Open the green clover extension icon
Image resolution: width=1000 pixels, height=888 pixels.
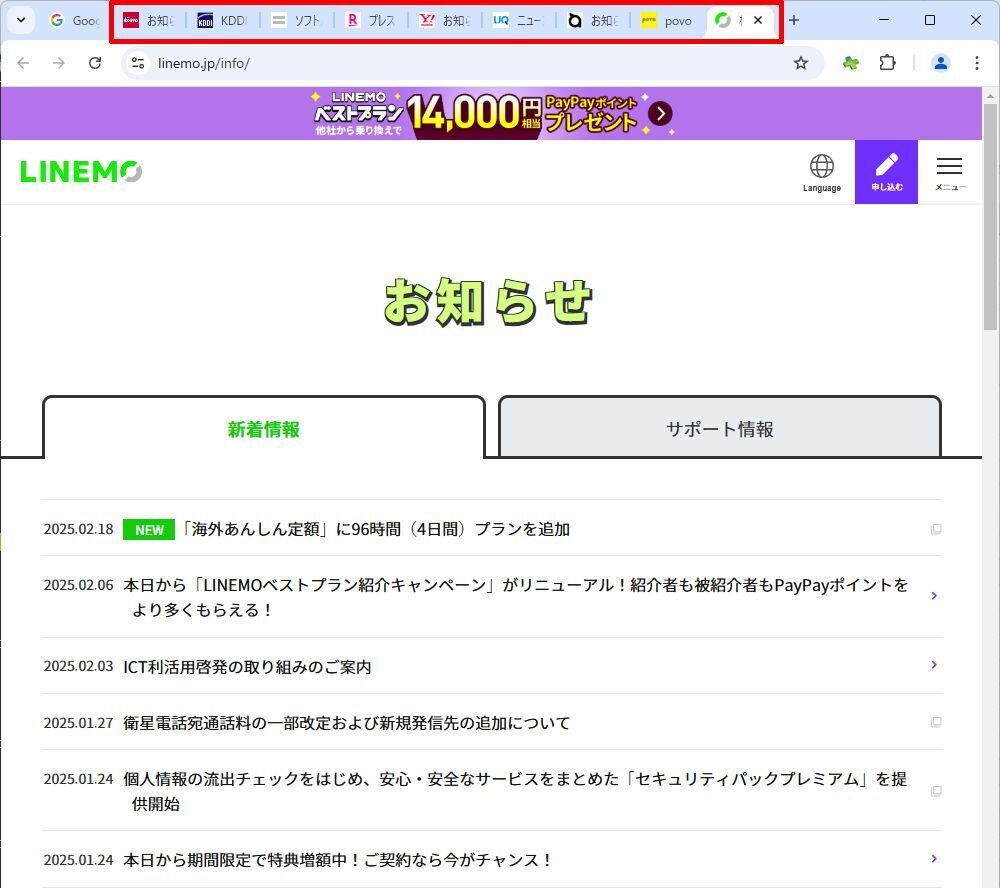tap(851, 63)
